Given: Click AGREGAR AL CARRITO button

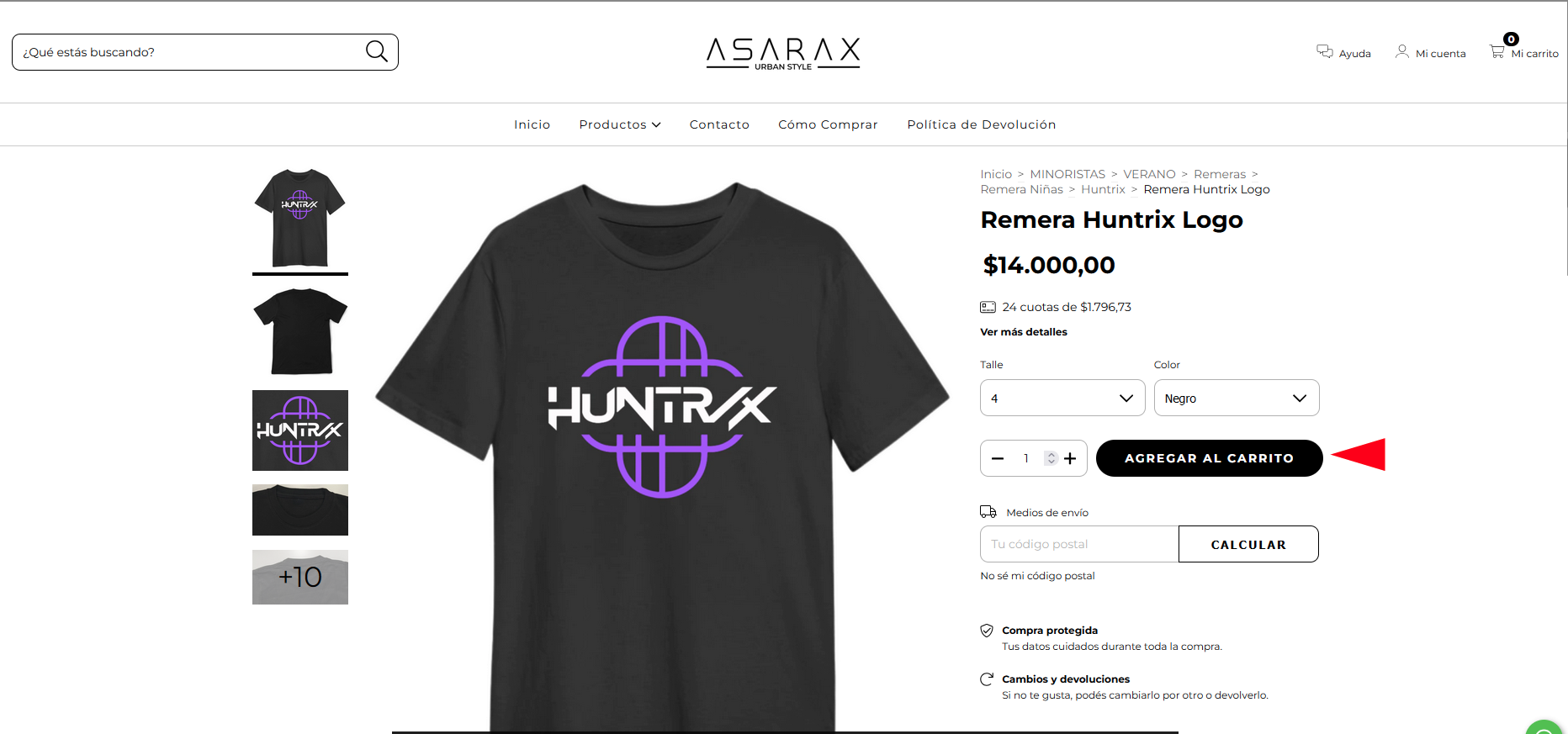Looking at the screenshot, I should pos(1209,458).
